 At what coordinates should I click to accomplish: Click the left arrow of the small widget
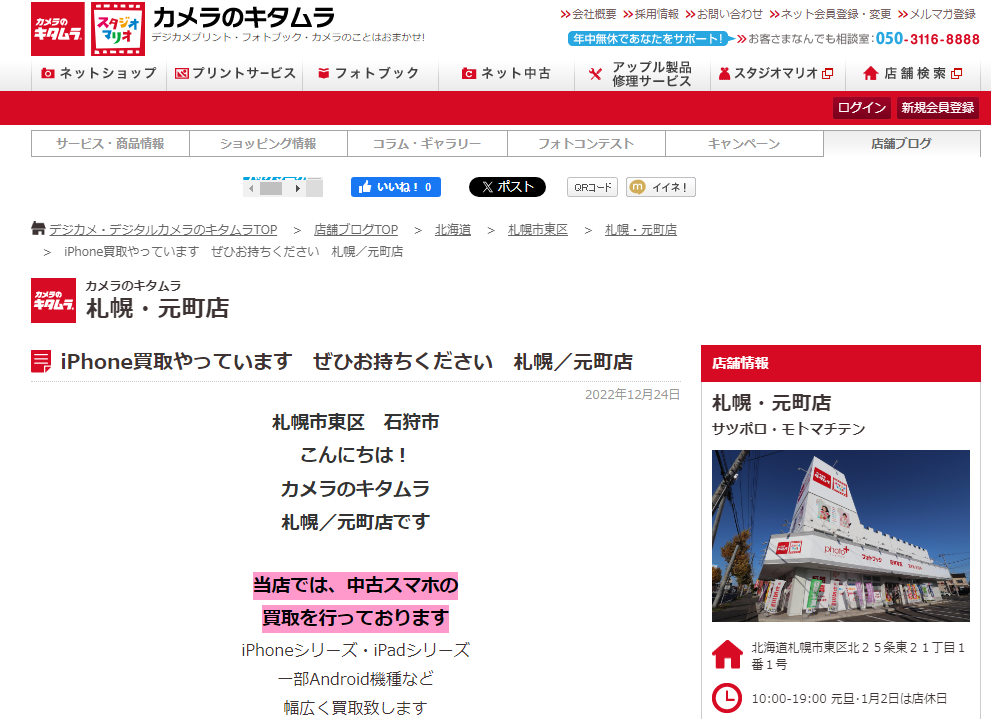(251, 188)
